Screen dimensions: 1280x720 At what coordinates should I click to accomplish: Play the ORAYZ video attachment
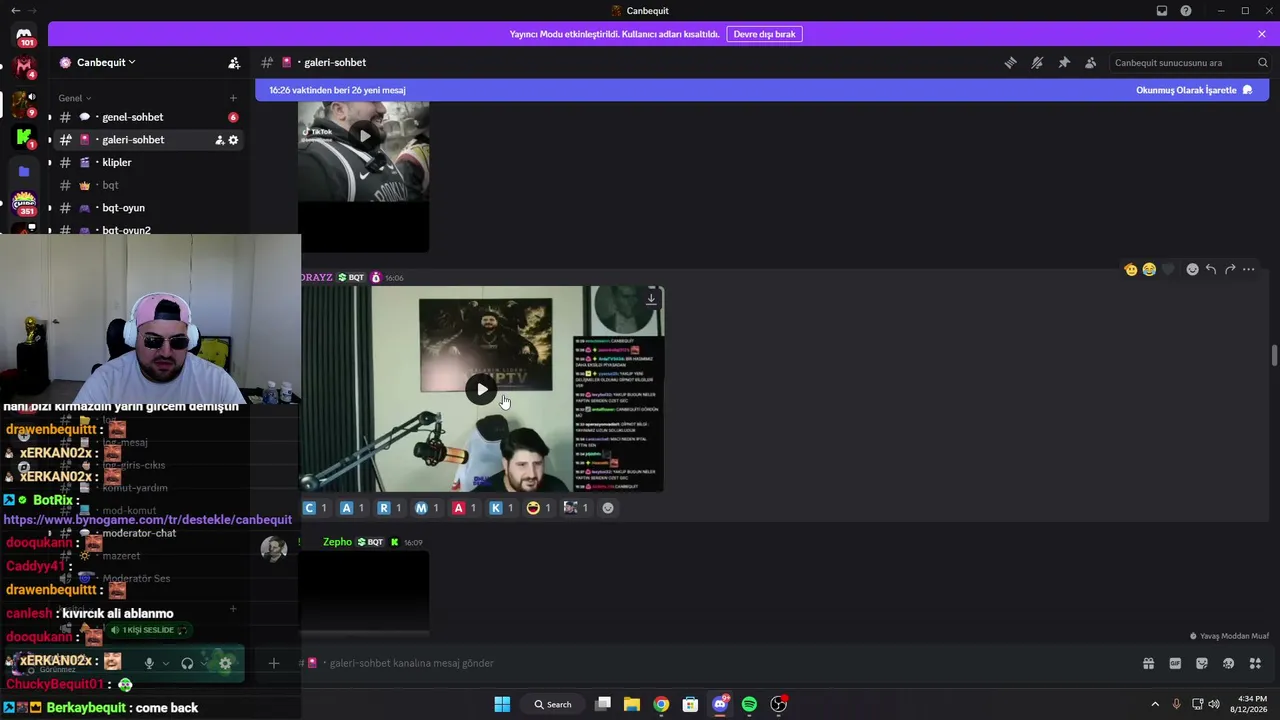click(482, 390)
